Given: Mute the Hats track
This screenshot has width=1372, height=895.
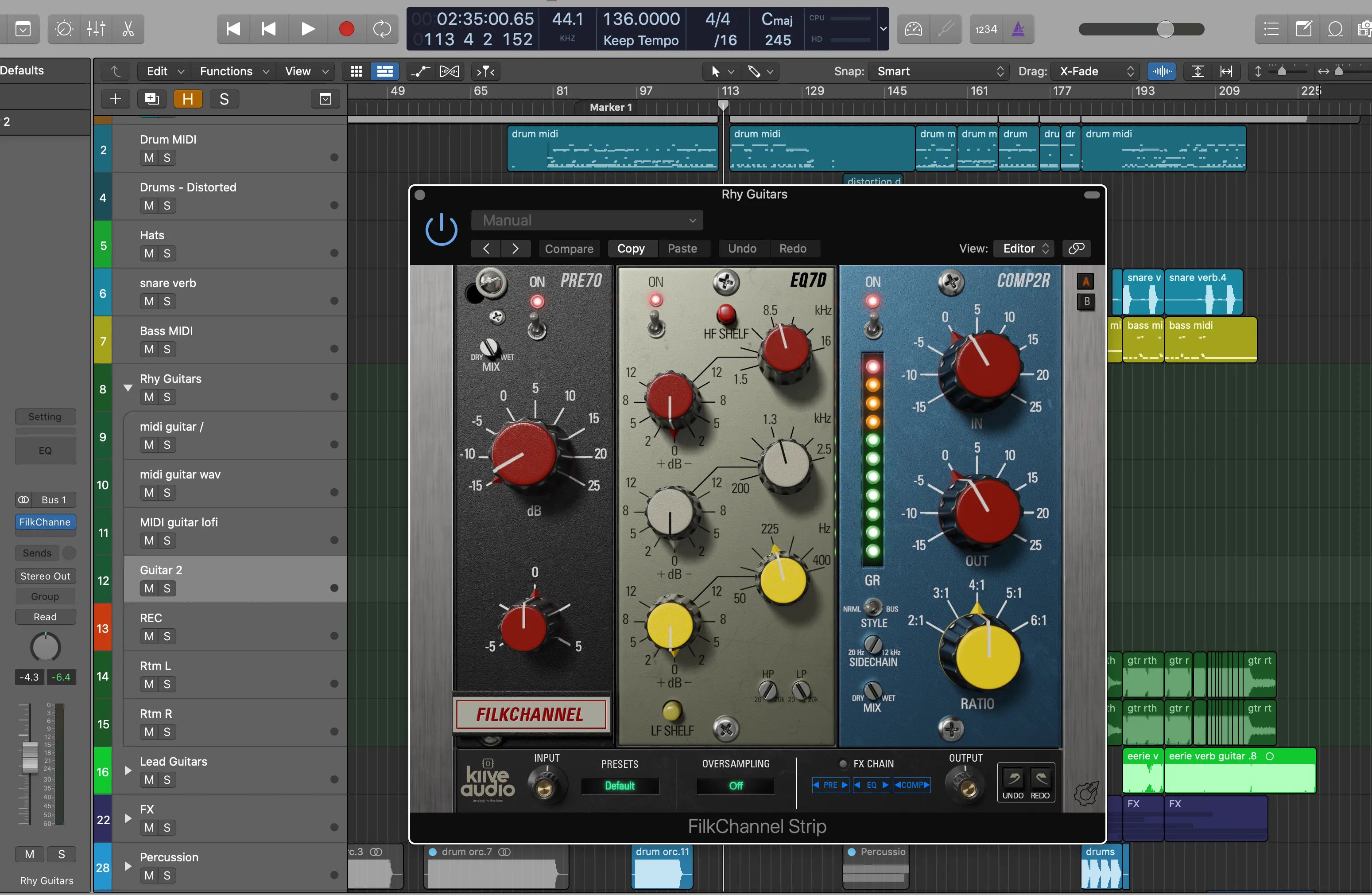Looking at the screenshot, I should pos(149,254).
